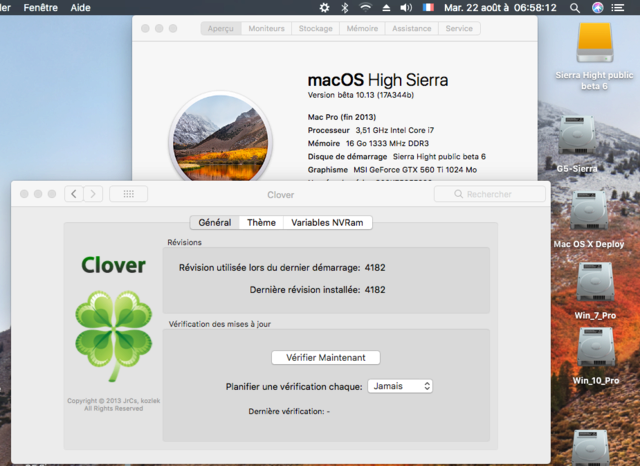Click Processeur 3,51 GHz Intel Core i7
Screen dimensions: 640x466
(371, 130)
